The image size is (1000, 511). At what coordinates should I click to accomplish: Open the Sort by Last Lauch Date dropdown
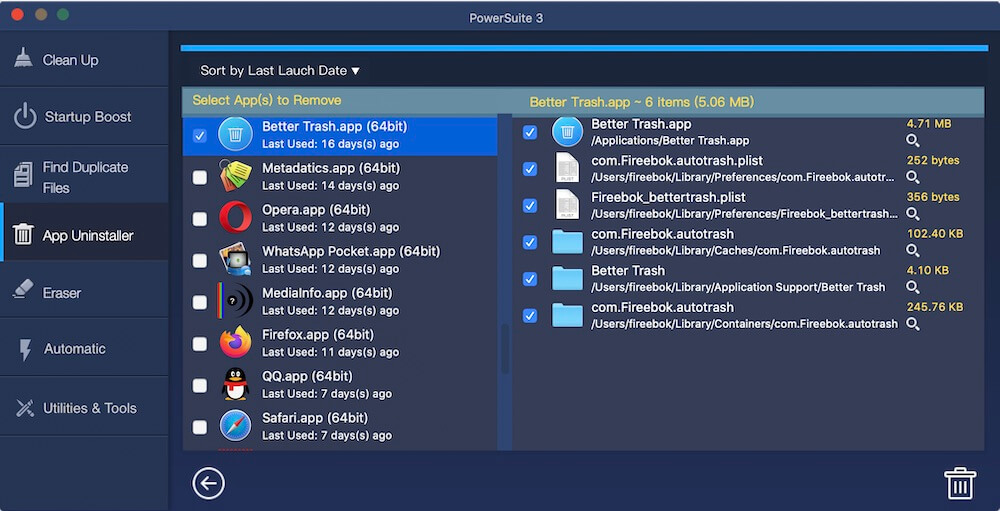tap(280, 71)
